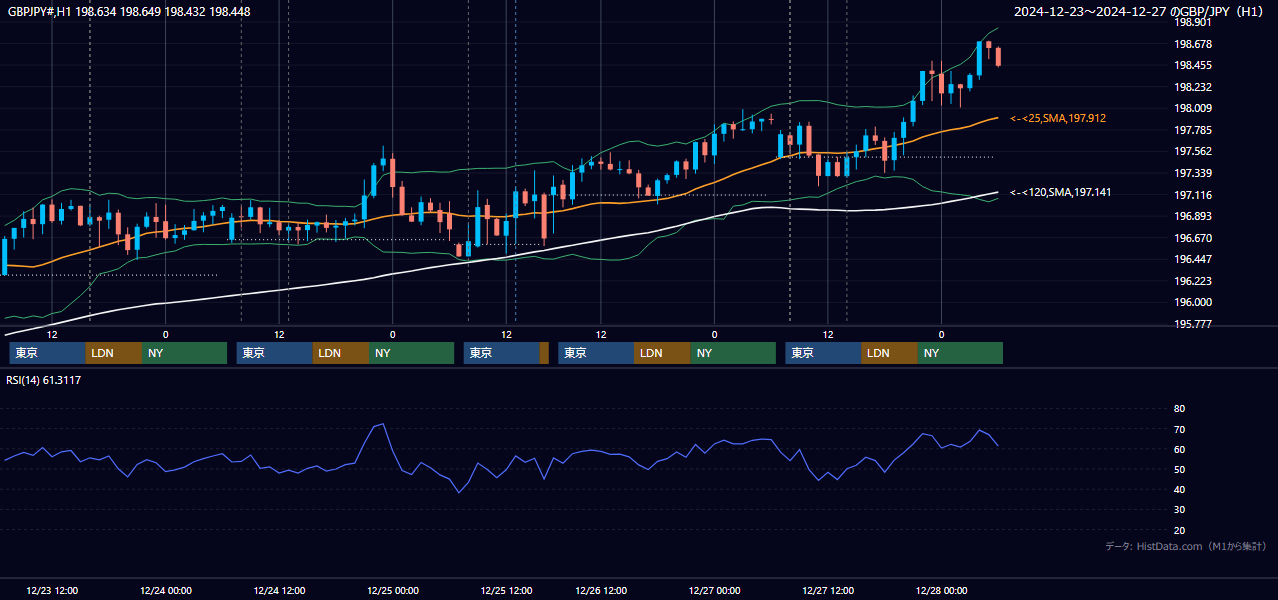This screenshot has width=1278, height=600.
Task: Click the last red candle on the chart
Action: point(998,56)
